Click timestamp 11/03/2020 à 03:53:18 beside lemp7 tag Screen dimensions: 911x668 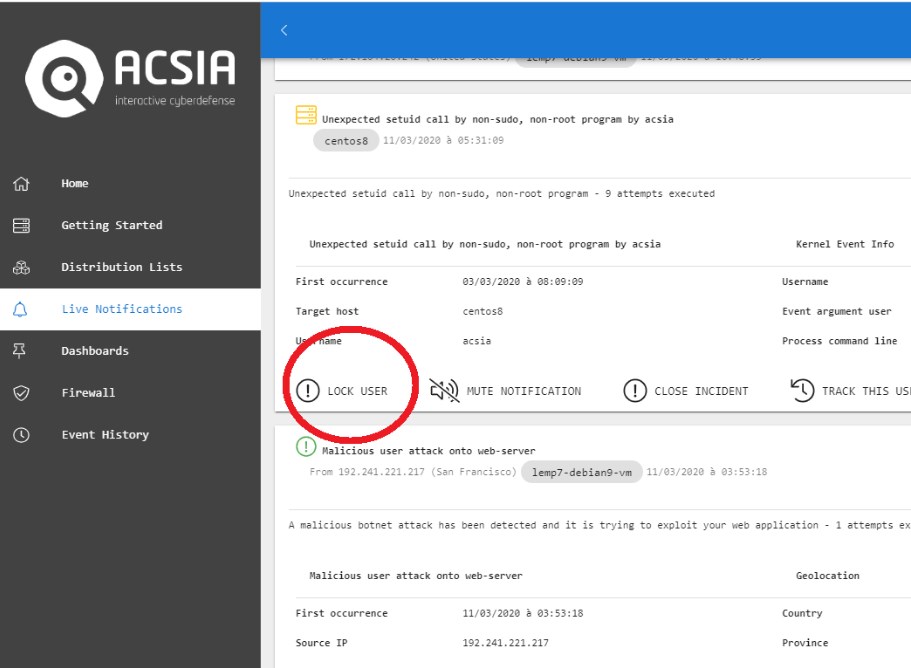pyautogui.click(x=707, y=472)
